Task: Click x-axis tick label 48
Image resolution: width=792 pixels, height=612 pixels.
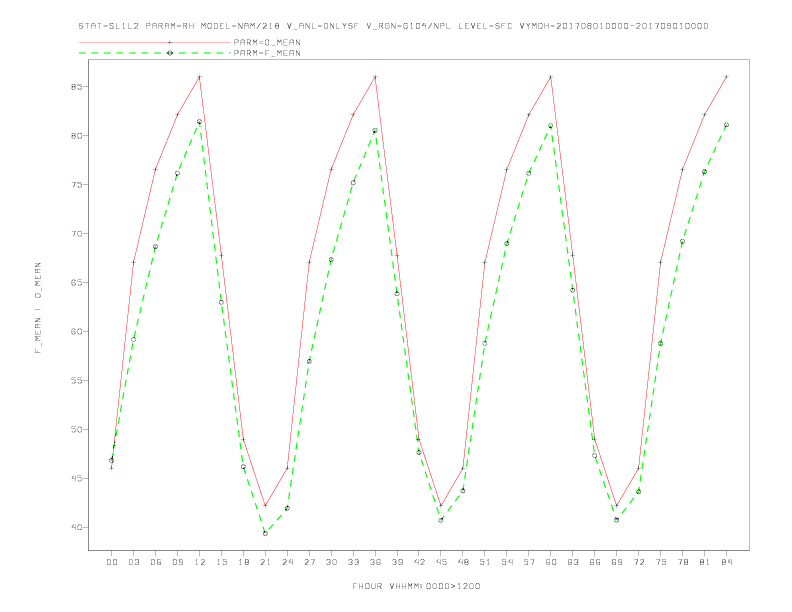Action: [x=463, y=562]
